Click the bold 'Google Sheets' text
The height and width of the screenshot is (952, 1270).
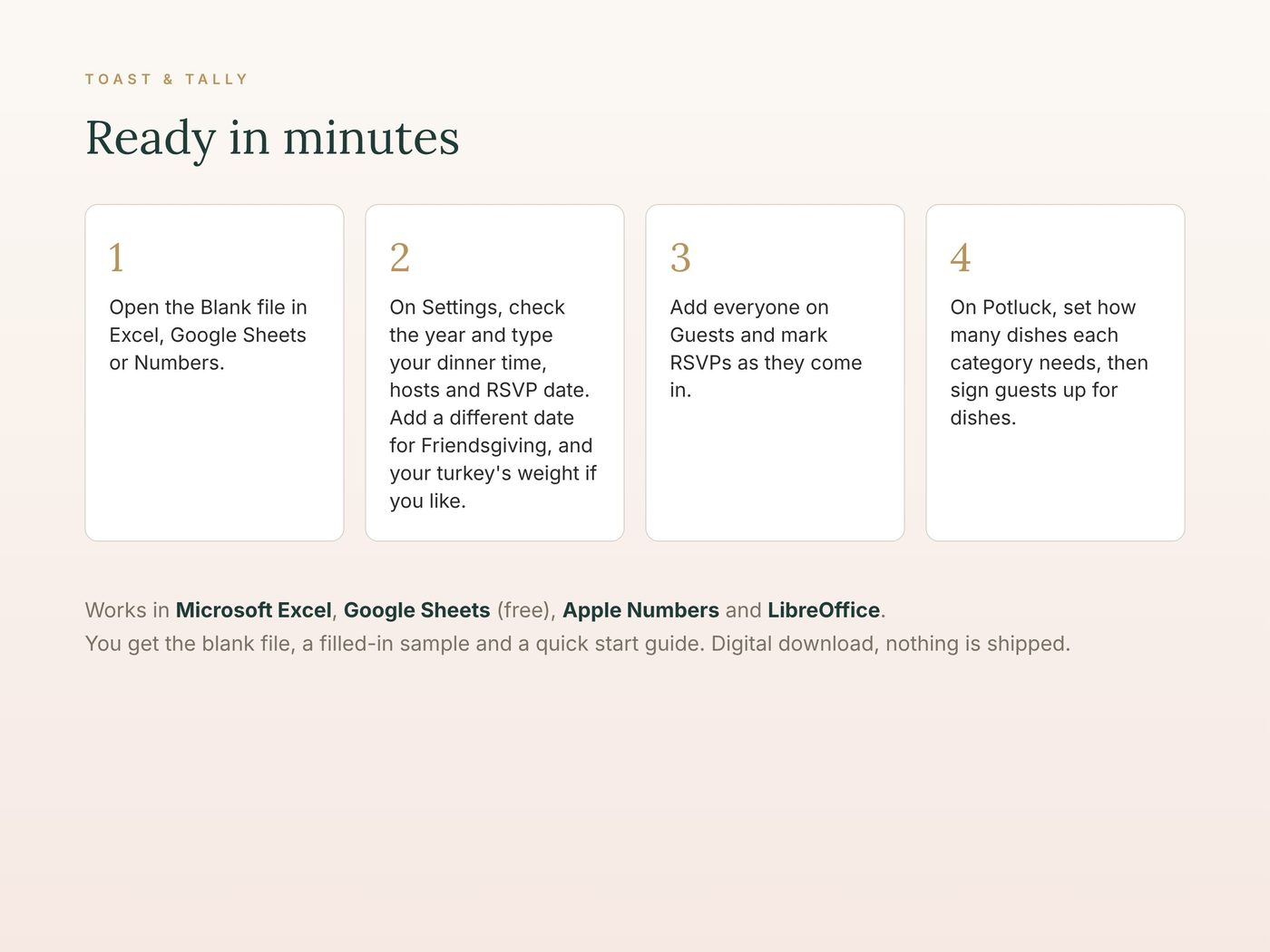417,610
